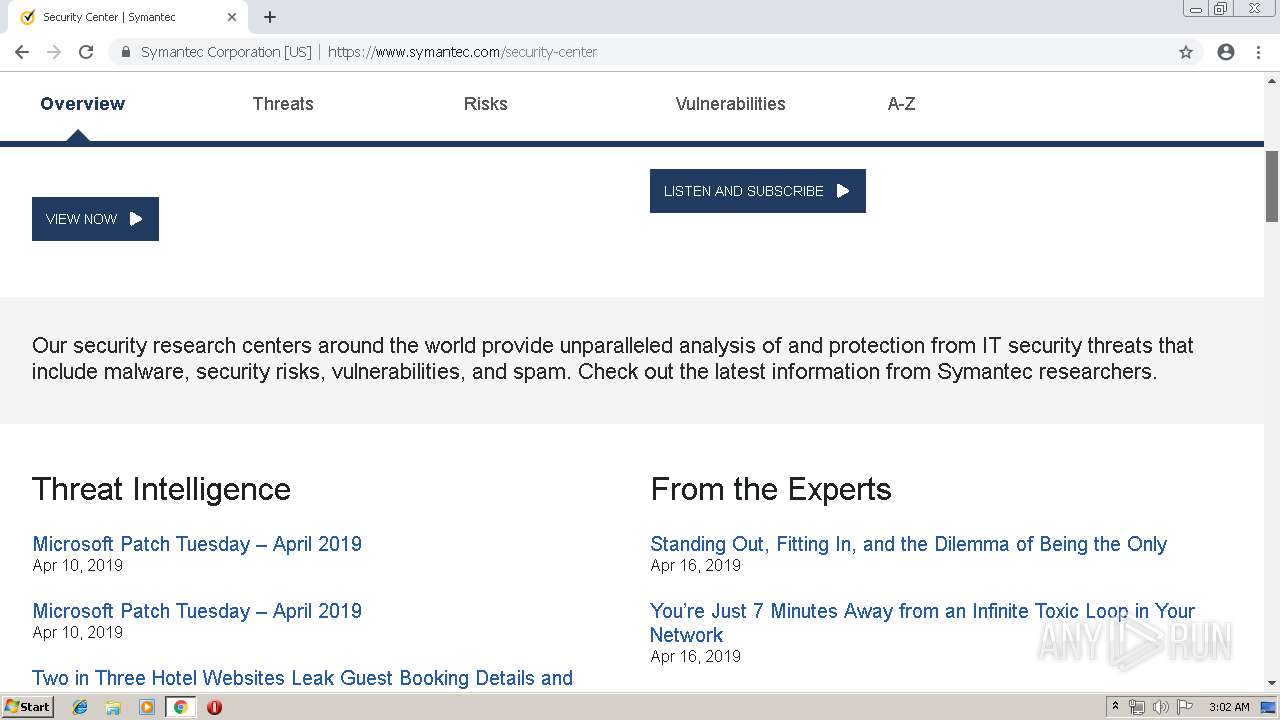Viewport: 1280px width, 720px height.
Task: Show hidden system tray icons
Action: click(1115, 706)
